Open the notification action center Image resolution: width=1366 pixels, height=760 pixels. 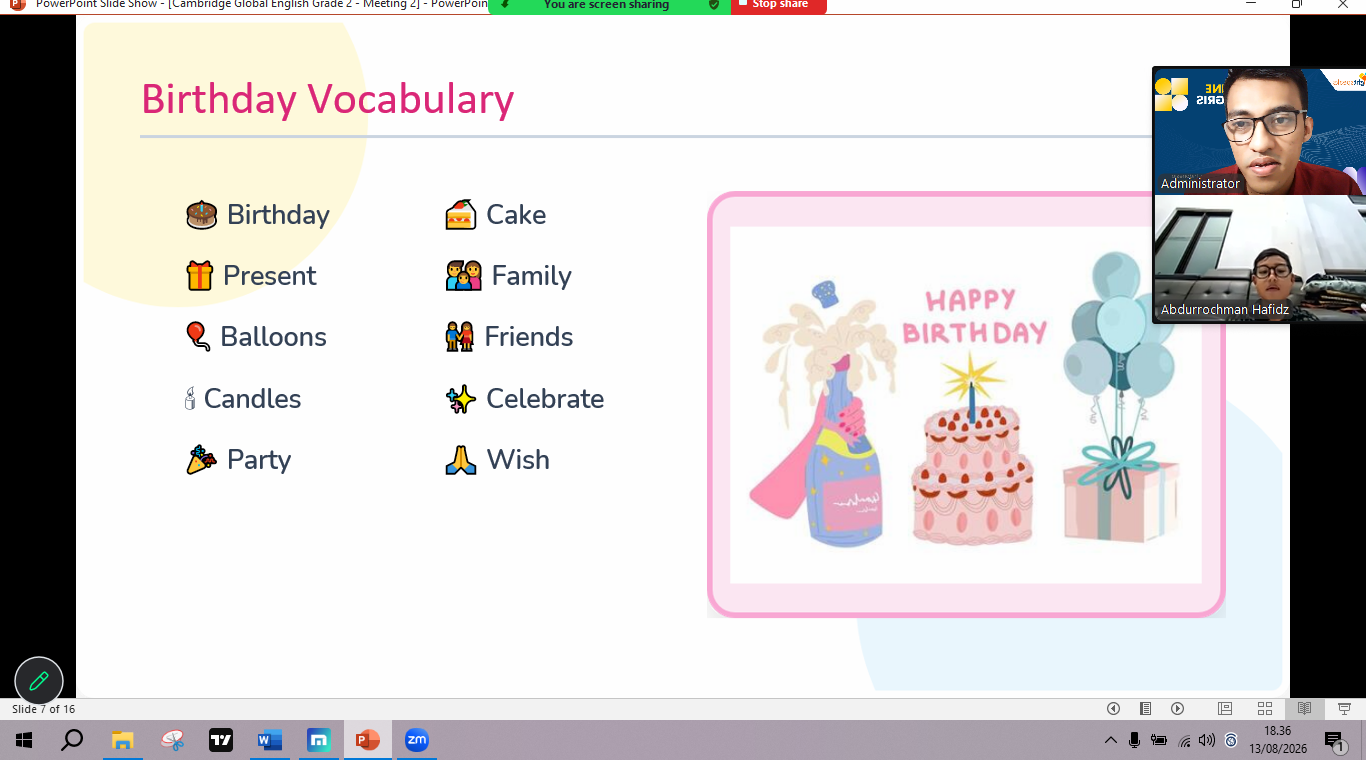1335,741
